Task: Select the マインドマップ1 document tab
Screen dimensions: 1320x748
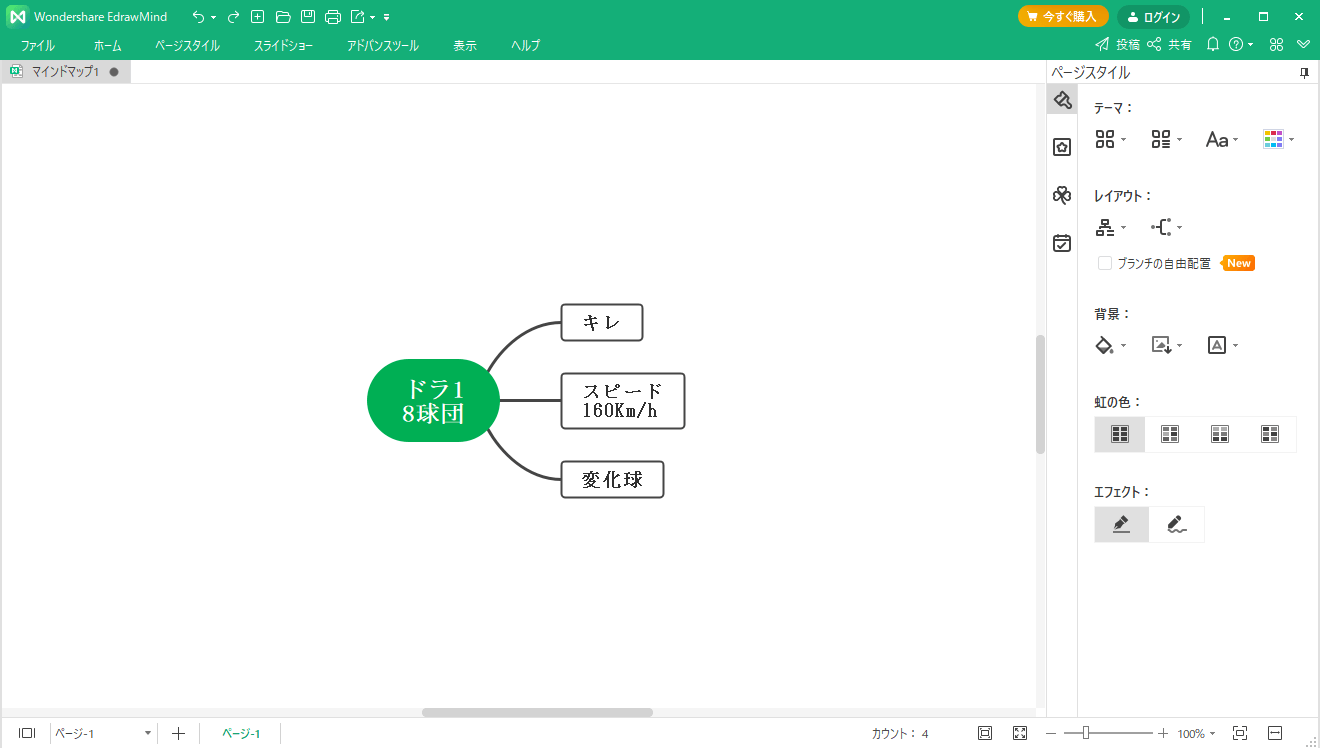Action: tap(65, 72)
